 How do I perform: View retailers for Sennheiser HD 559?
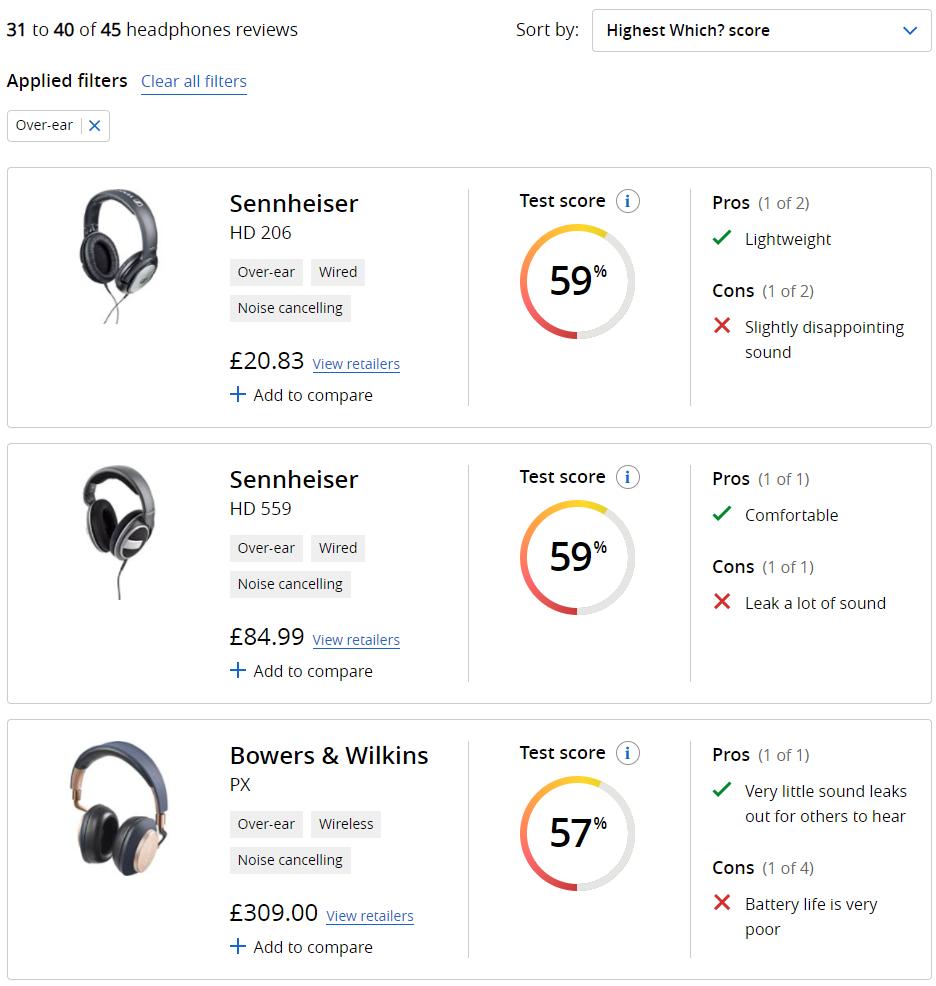[356, 640]
